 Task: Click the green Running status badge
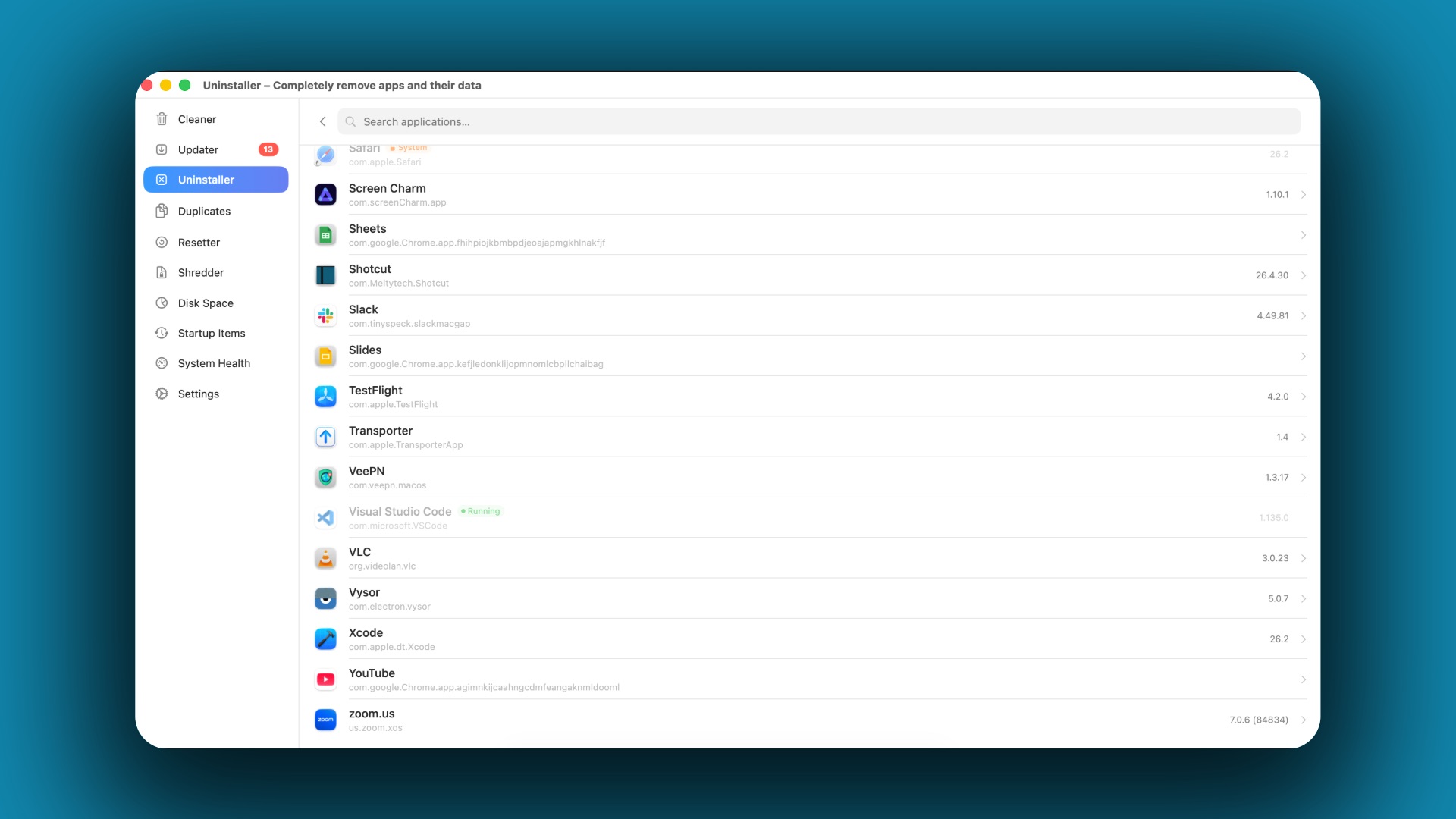coord(481,511)
